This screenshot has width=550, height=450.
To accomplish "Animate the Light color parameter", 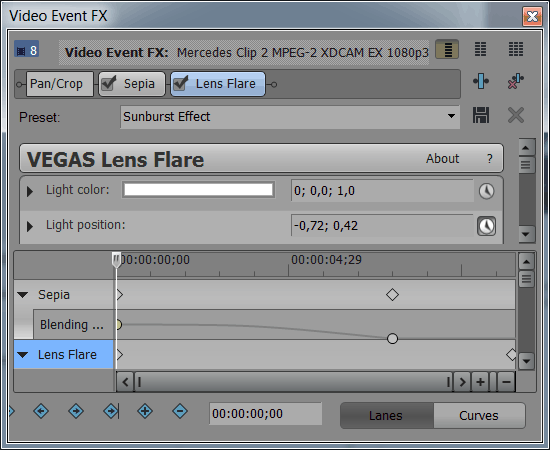I will pos(487,191).
